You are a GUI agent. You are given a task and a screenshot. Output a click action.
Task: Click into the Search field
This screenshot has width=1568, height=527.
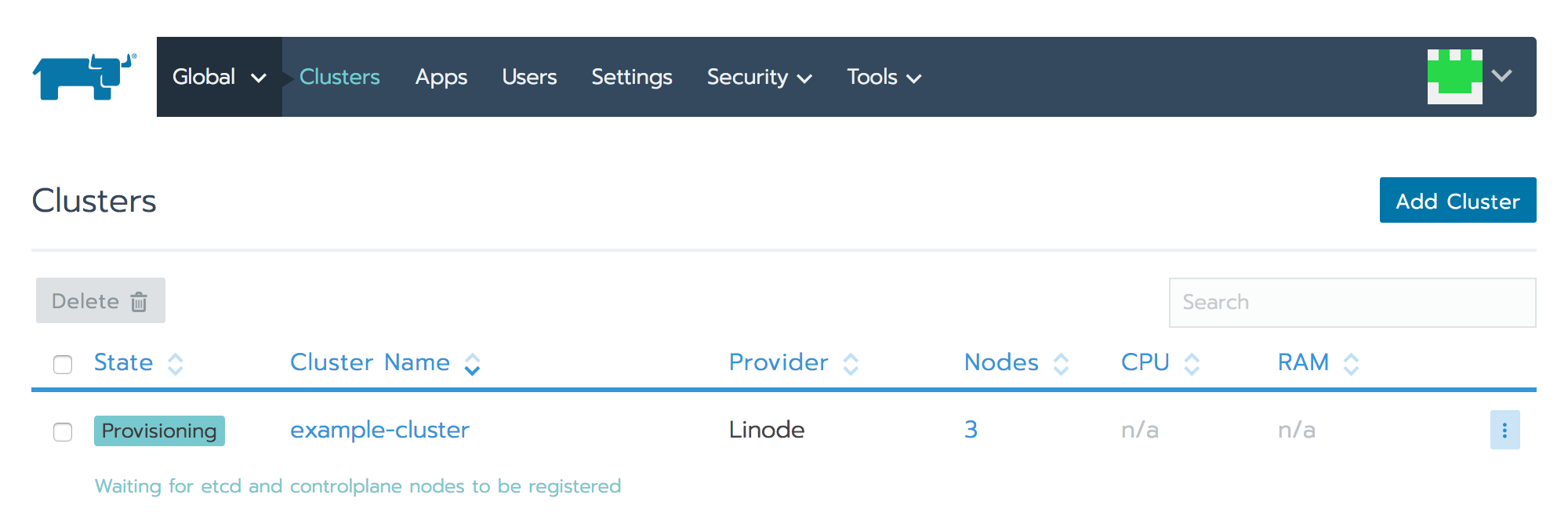[x=1352, y=303]
